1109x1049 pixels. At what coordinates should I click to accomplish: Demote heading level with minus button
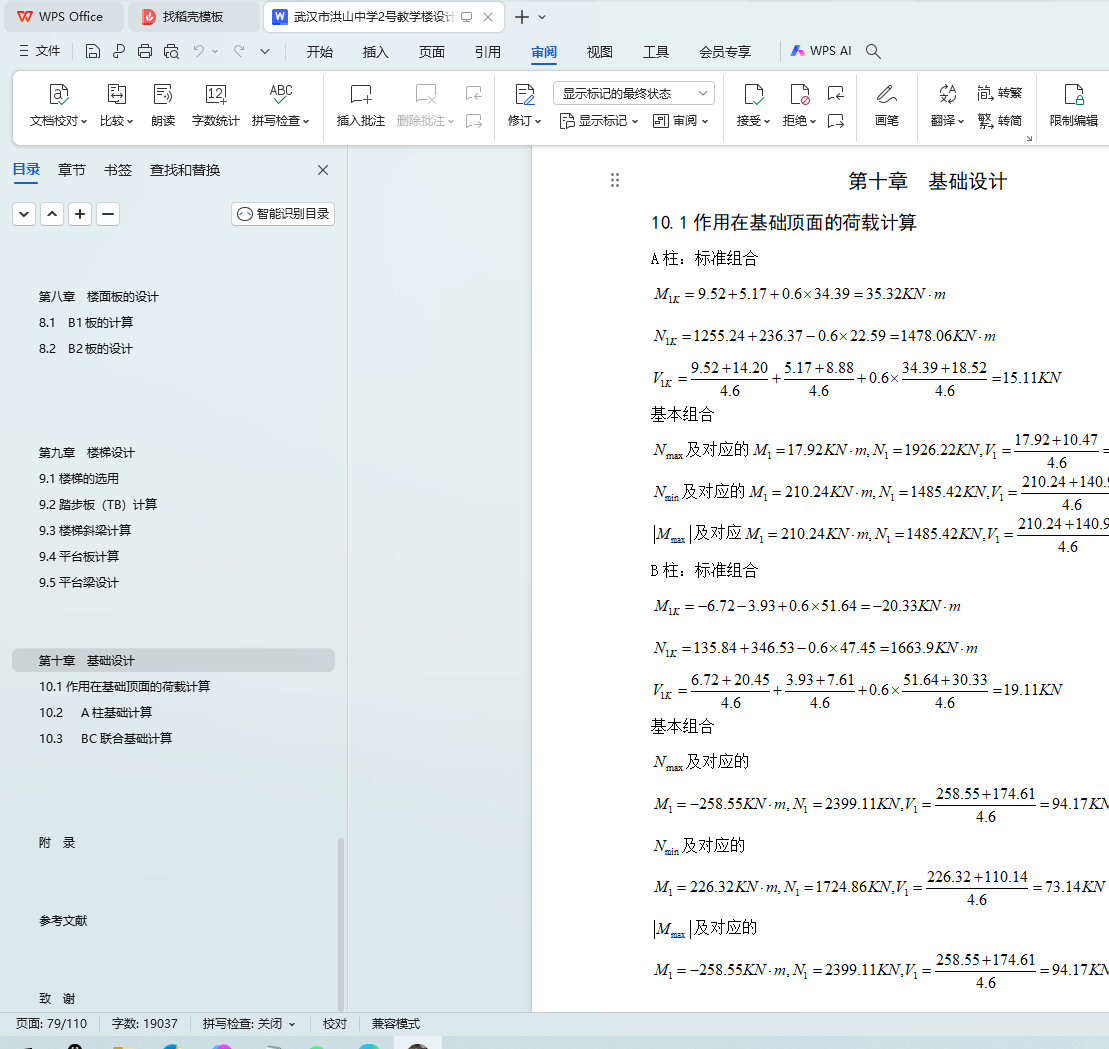[x=108, y=214]
